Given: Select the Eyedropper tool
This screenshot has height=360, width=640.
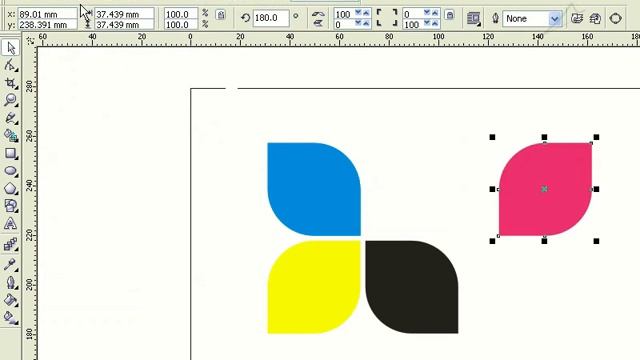Looking at the screenshot, I should tap(10, 264).
